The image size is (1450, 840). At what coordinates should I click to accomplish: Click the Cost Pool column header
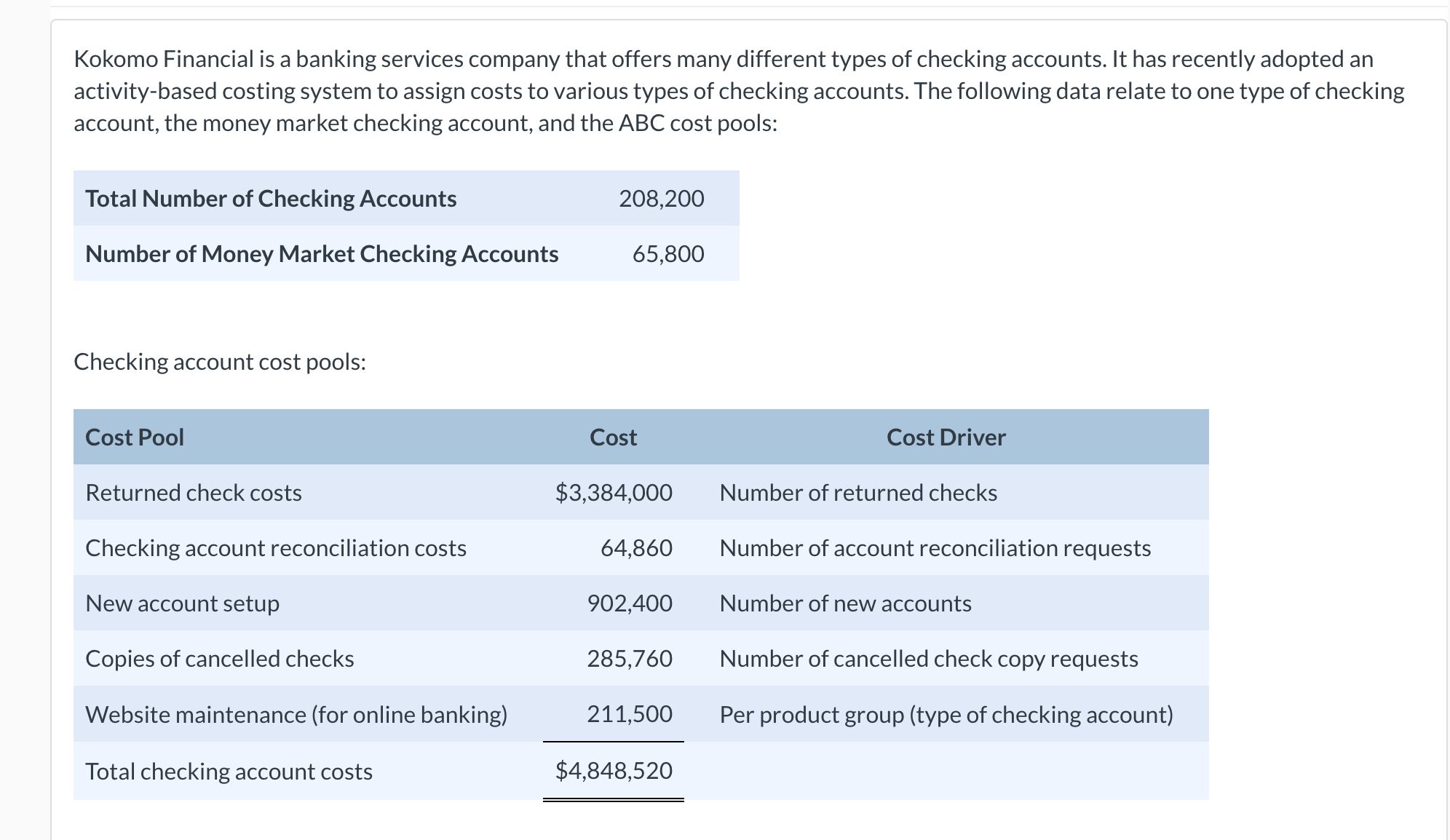click(135, 437)
